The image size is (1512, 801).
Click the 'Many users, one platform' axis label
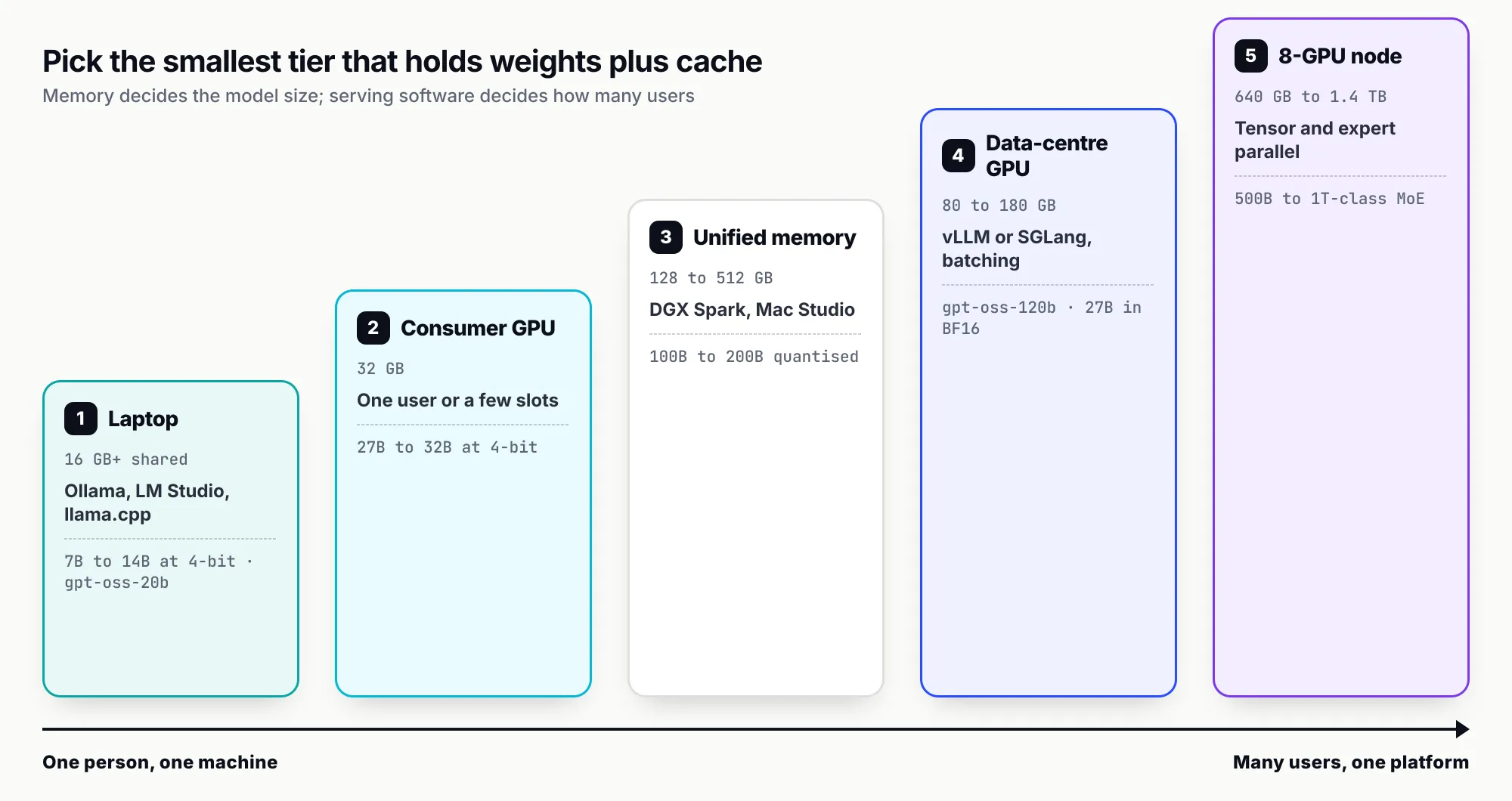click(1350, 762)
